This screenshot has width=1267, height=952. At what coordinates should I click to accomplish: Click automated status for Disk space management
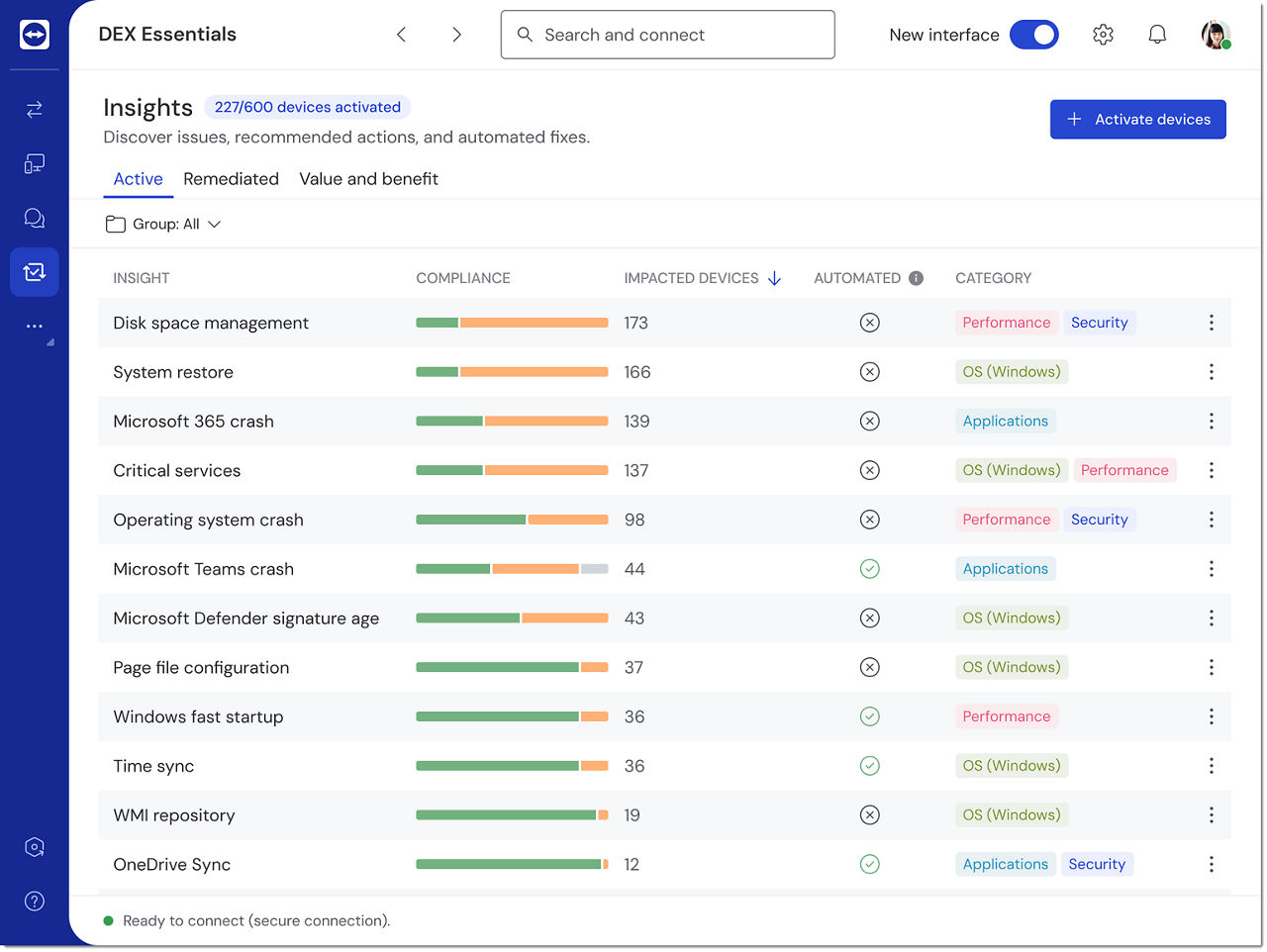point(869,323)
